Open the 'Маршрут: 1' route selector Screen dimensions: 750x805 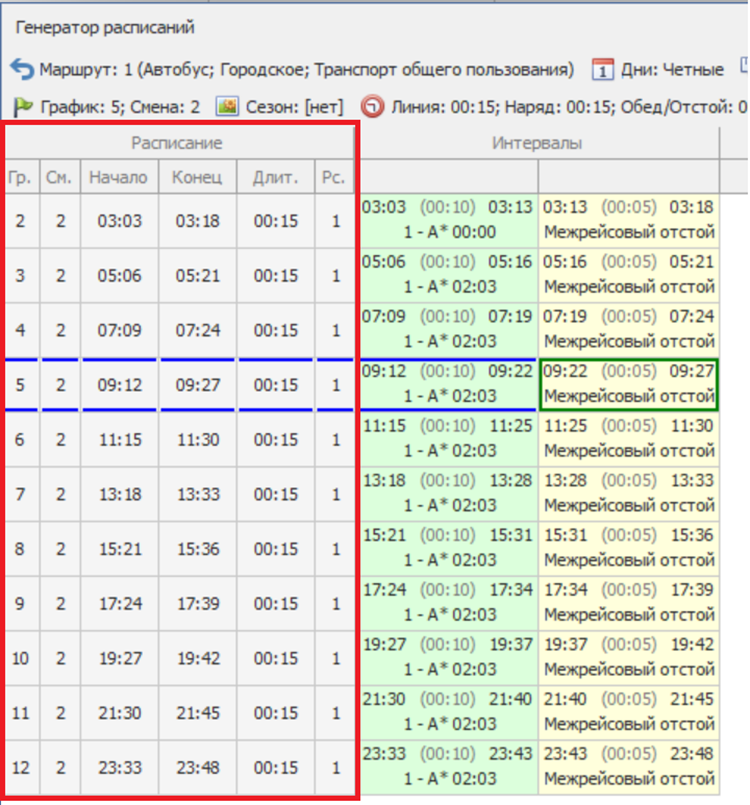click(x=306, y=69)
